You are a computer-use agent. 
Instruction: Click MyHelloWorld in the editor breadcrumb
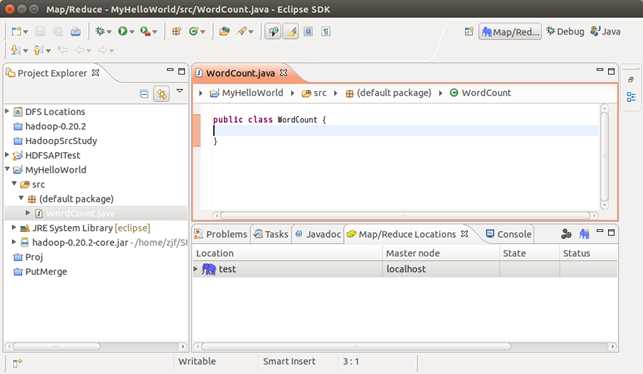[246, 93]
